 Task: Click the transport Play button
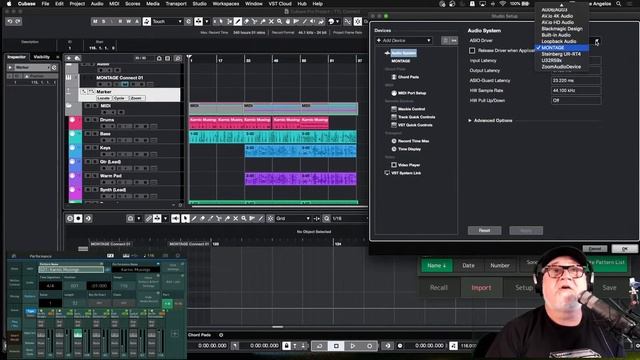(353, 346)
